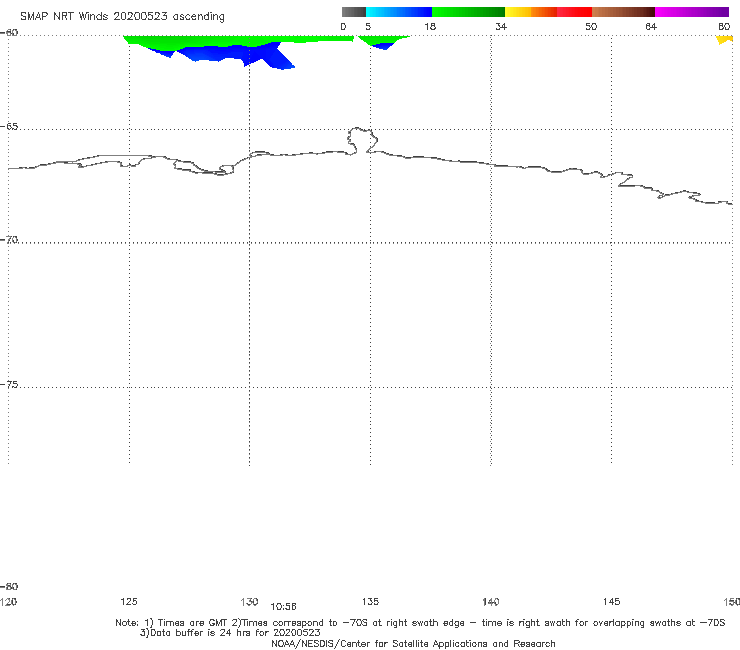Click the NOAA/NESDIS credit line
This screenshot has width=740, height=650.
413,643
